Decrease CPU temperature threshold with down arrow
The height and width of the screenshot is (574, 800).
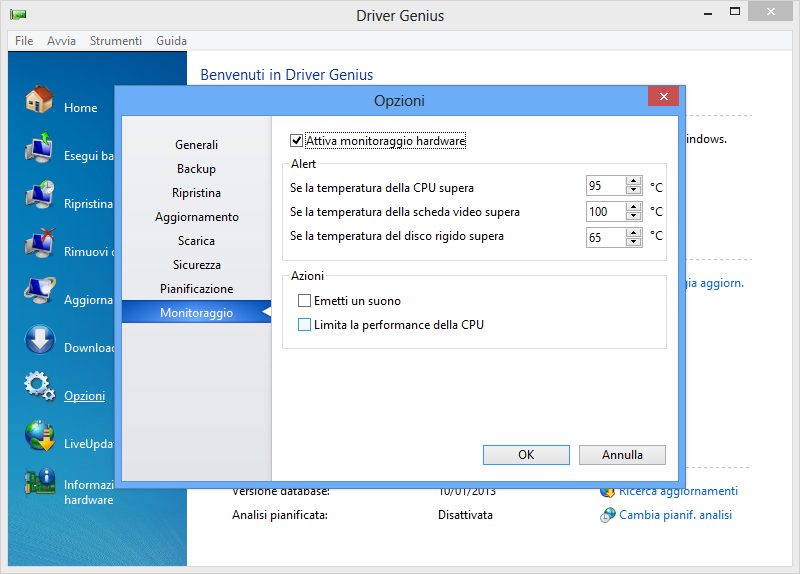coord(634,190)
